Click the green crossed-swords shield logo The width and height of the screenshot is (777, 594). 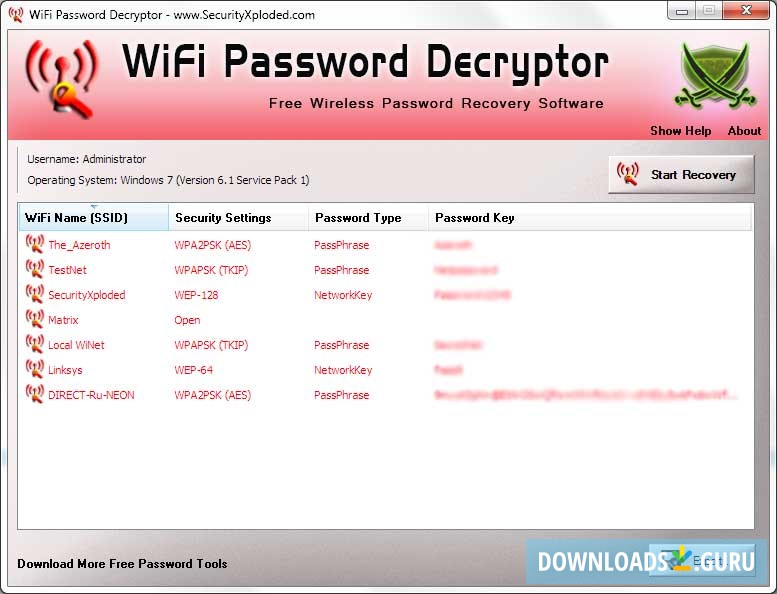pos(715,76)
